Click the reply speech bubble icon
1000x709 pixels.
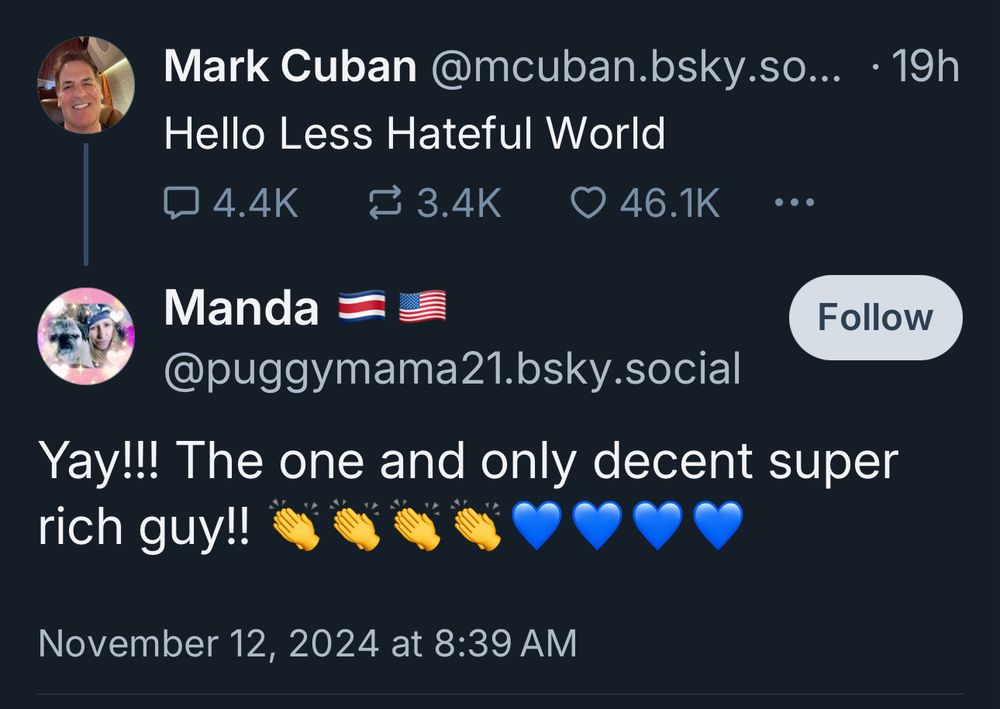[180, 204]
